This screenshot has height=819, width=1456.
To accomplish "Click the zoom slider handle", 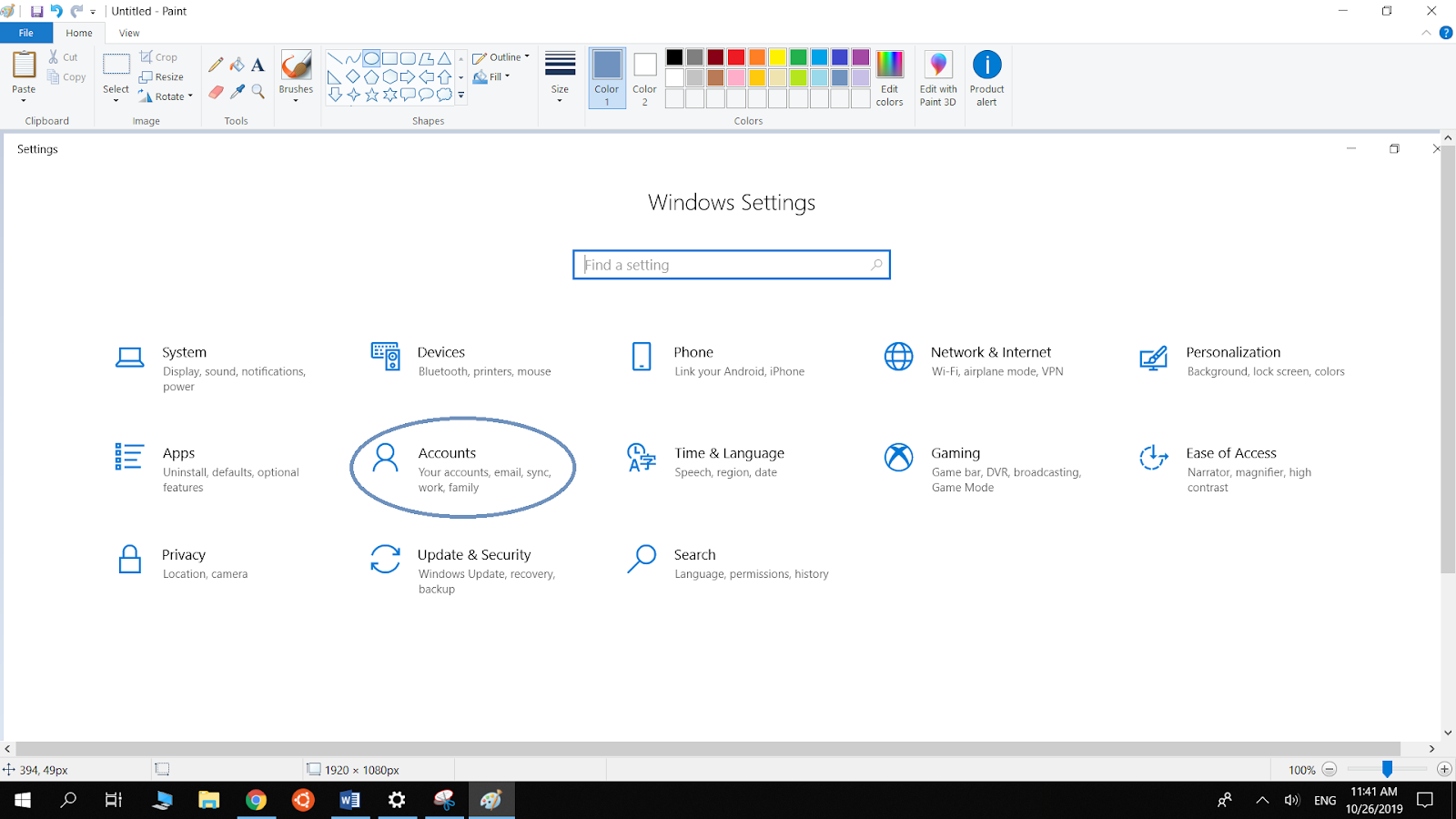I will pyautogui.click(x=1387, y=769).
